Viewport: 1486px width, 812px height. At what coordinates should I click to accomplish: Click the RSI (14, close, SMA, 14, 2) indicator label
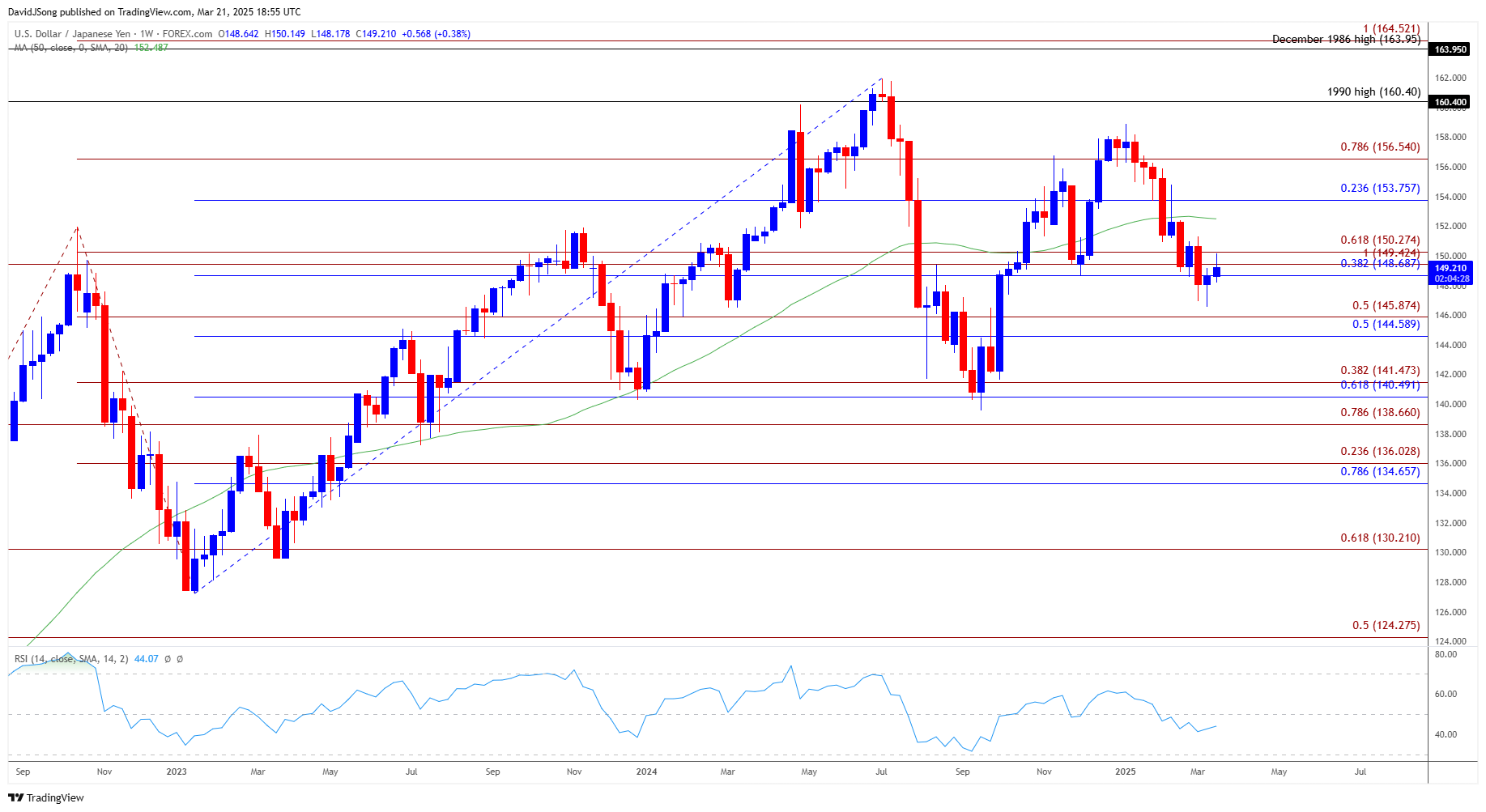click(71, 659)
